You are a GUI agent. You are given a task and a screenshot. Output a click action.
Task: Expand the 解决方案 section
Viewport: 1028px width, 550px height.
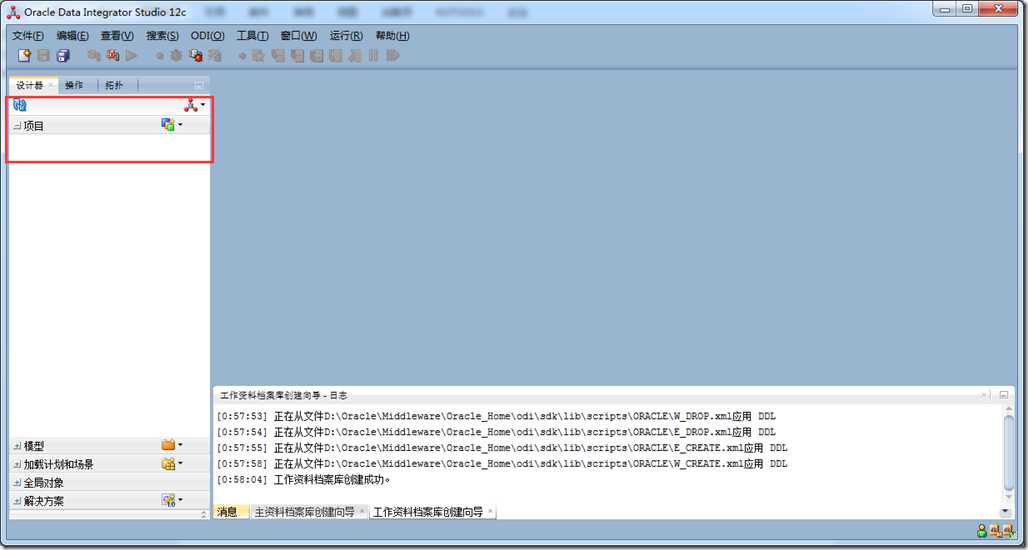17,501
